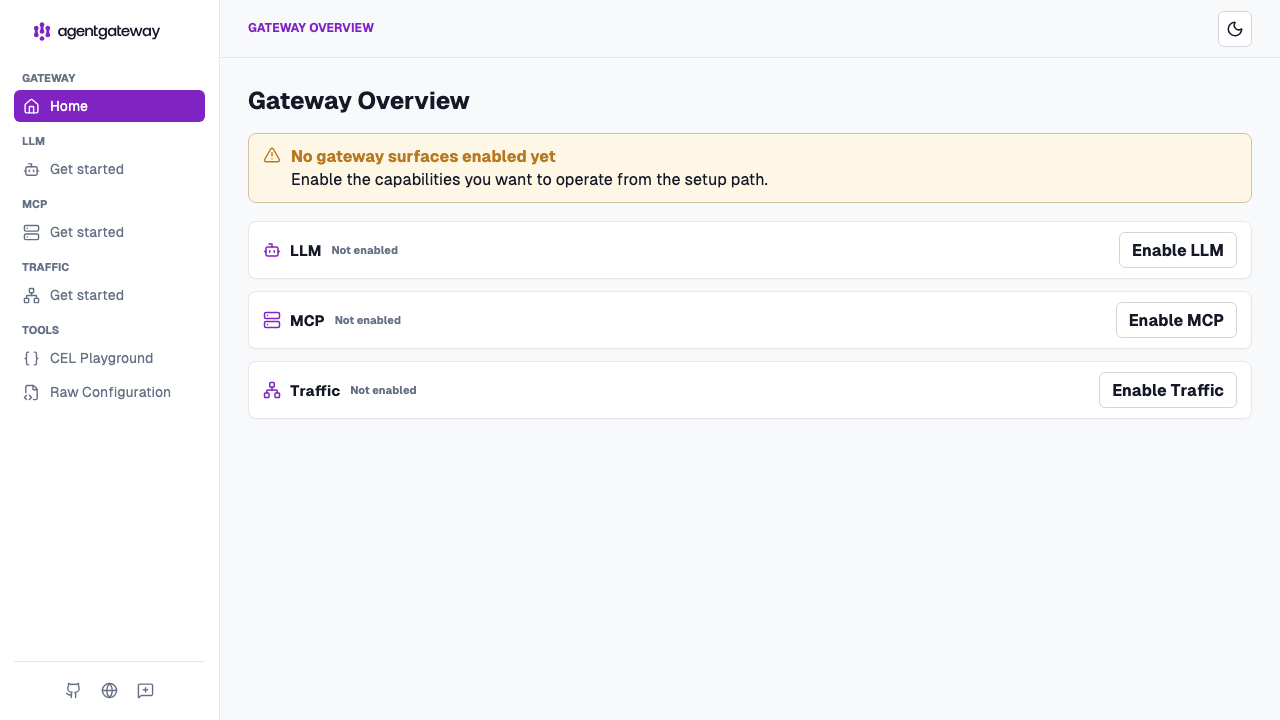1280x720 pixels.
Task: Click 'Enable the capabilities you want' description
Action: point(529,180)
